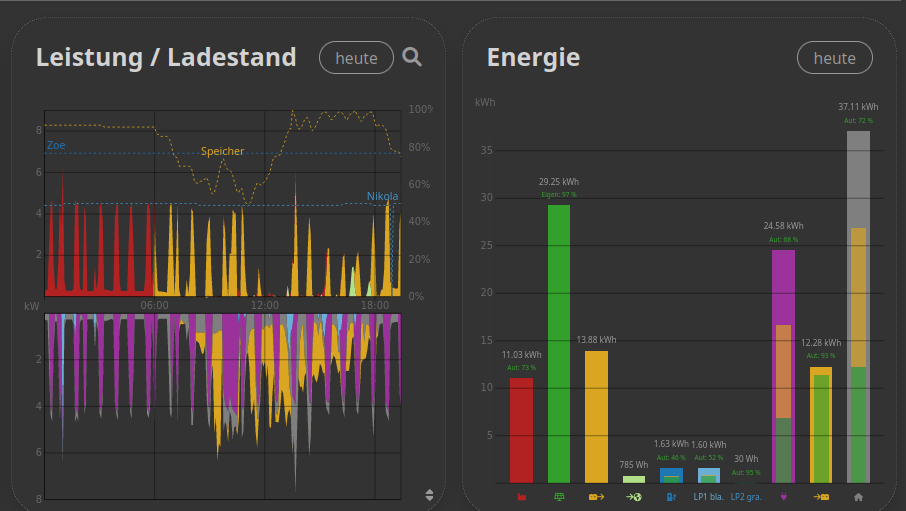Image resolution: width=906 pixels, height=511 pixels.
Task: Click the up-down arrows stepper under power graph
Action: point(429,495)
